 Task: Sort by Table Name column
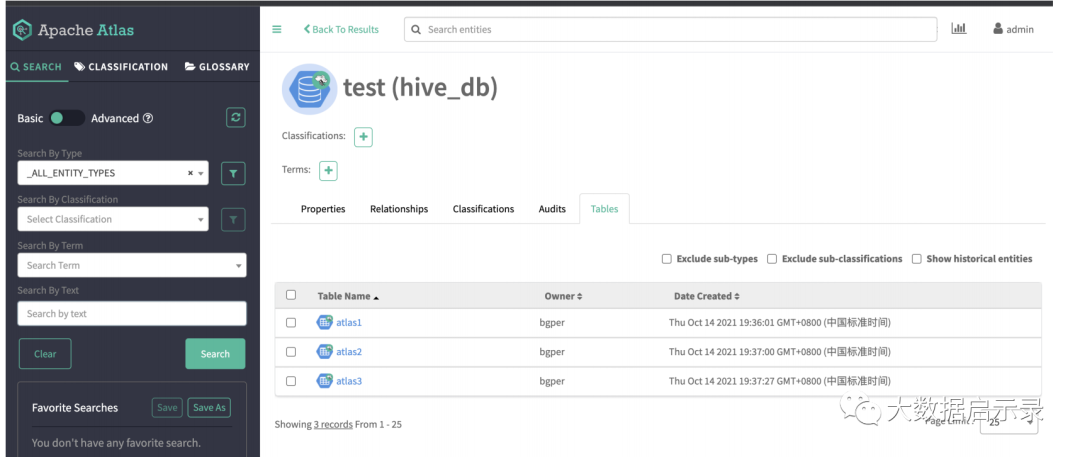pos(348,296)
